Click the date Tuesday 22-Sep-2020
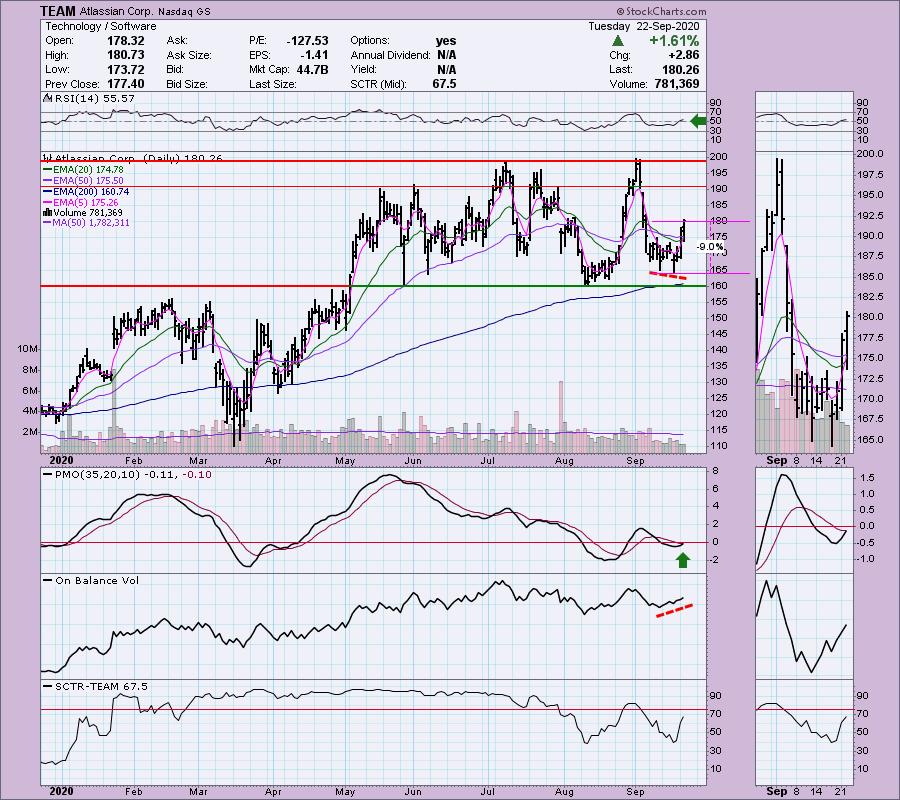Image resolution: width=900 pixels, height=800 pixels. [643, 26]
